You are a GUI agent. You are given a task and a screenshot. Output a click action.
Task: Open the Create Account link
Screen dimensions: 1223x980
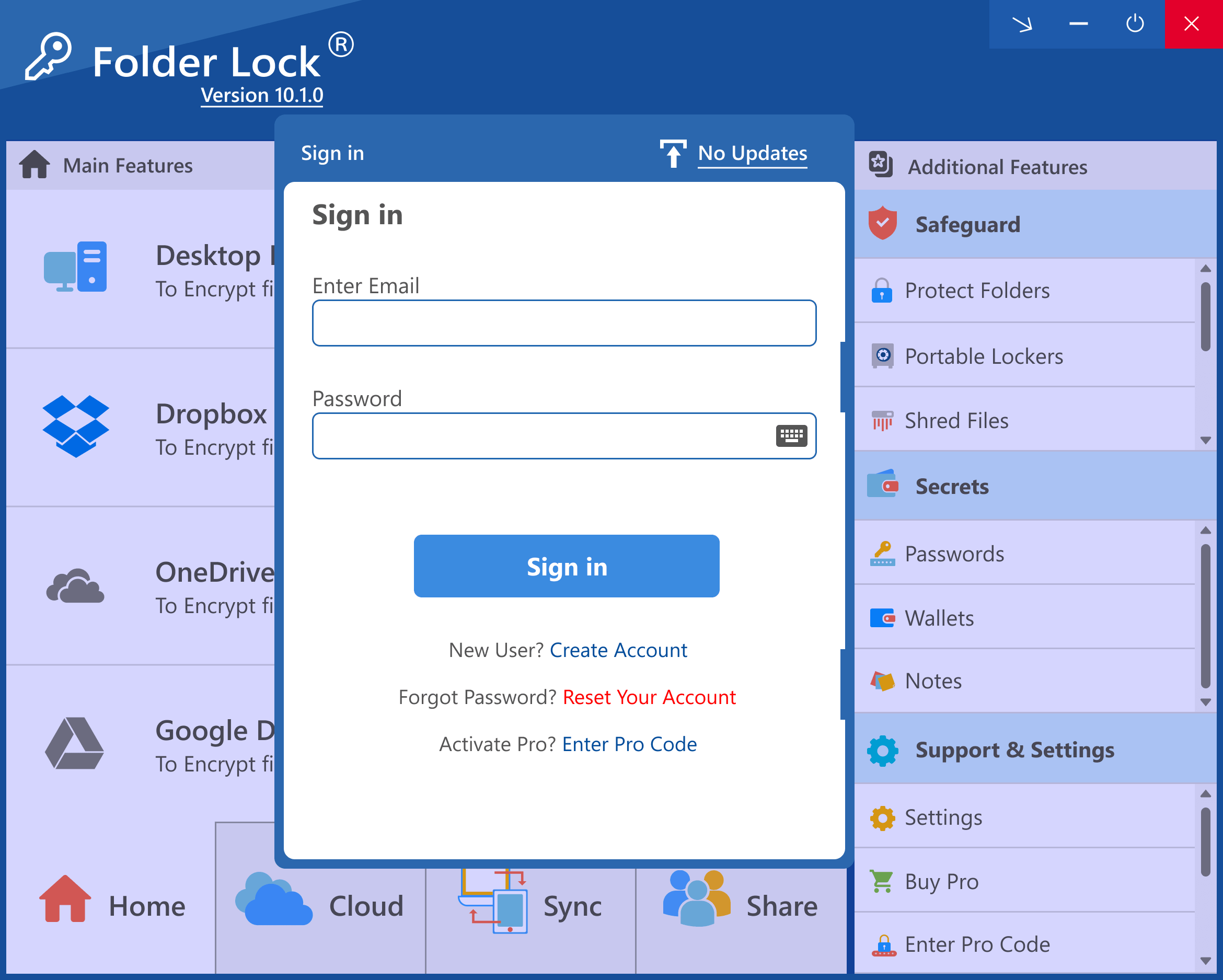point(618,650)
